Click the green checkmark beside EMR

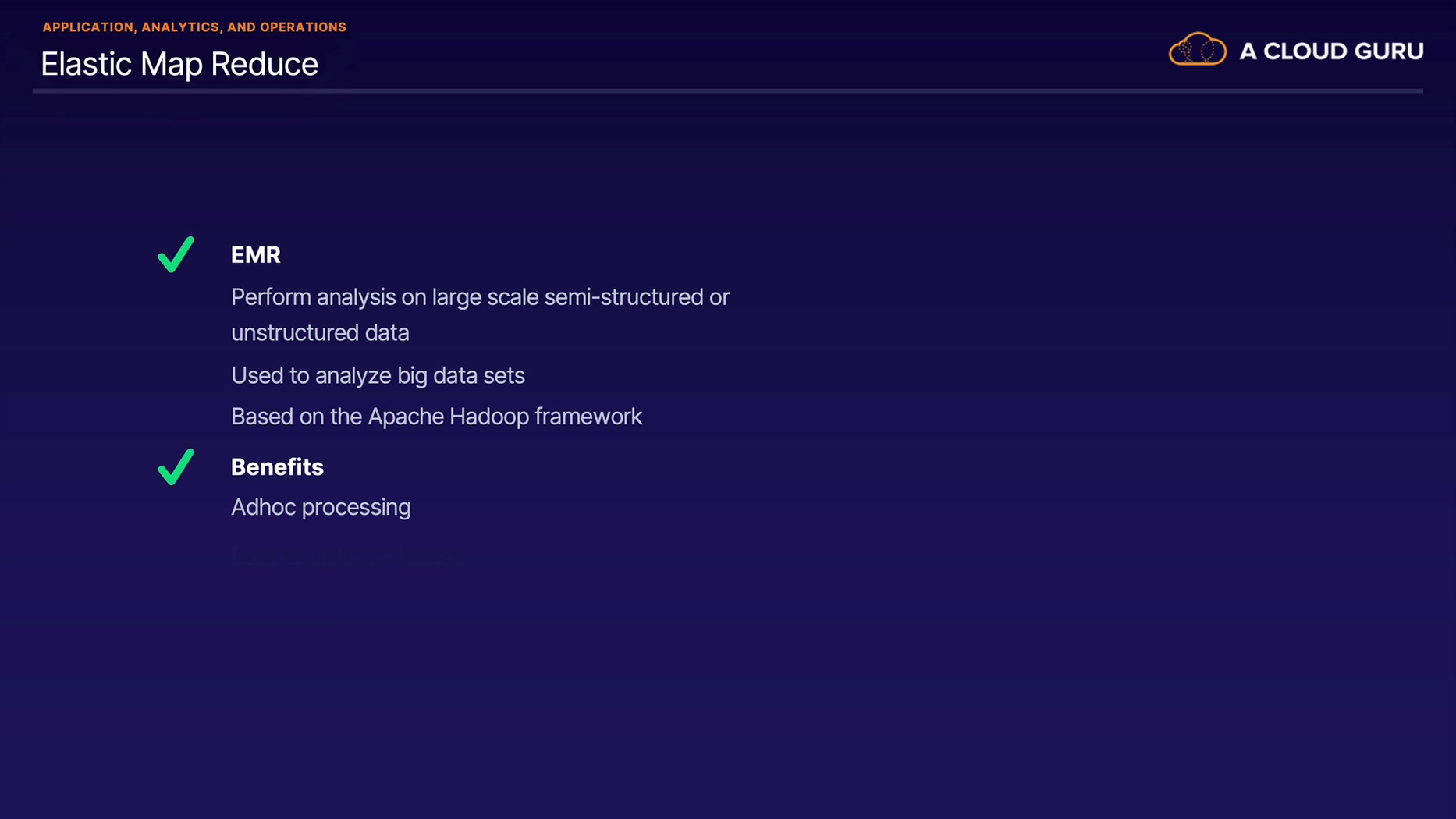(176, 254)
